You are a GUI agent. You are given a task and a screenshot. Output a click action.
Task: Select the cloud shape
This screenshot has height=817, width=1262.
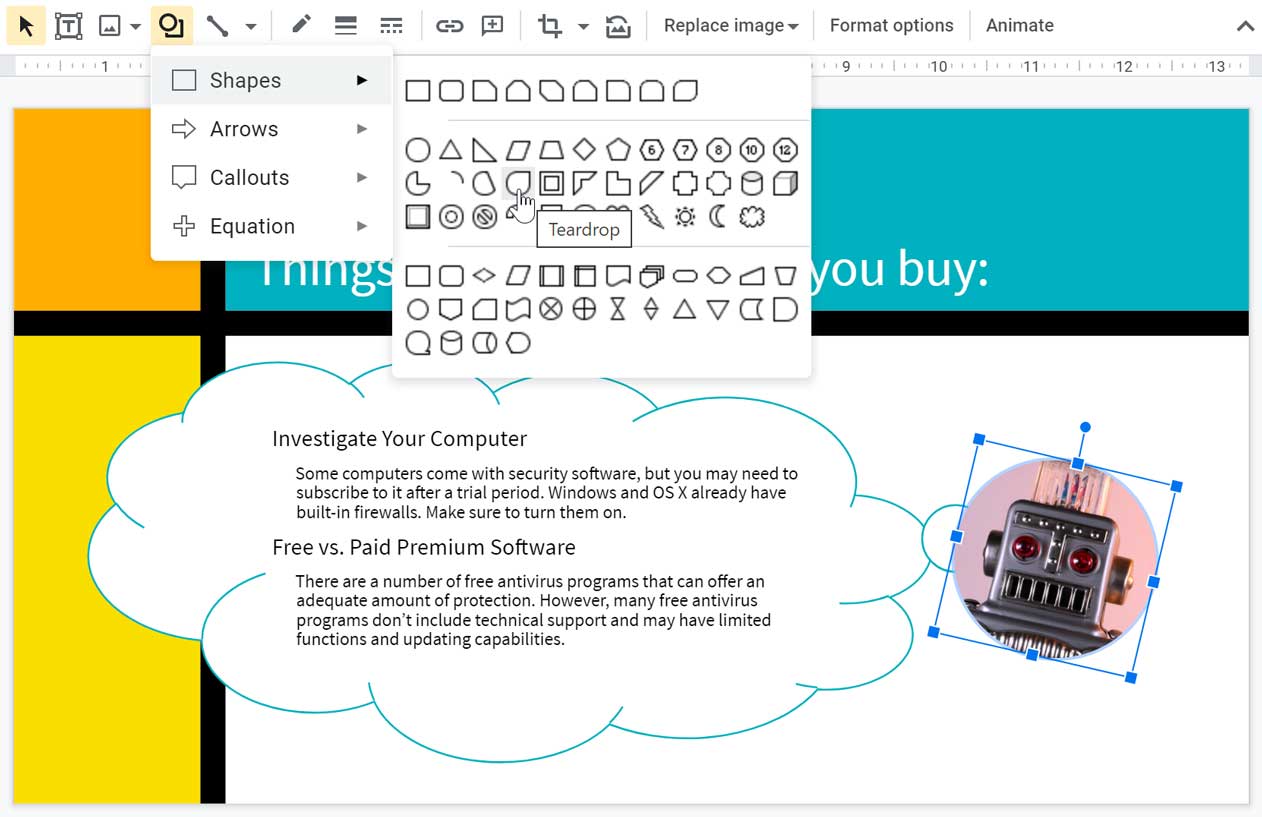click(x=752, y=216)
